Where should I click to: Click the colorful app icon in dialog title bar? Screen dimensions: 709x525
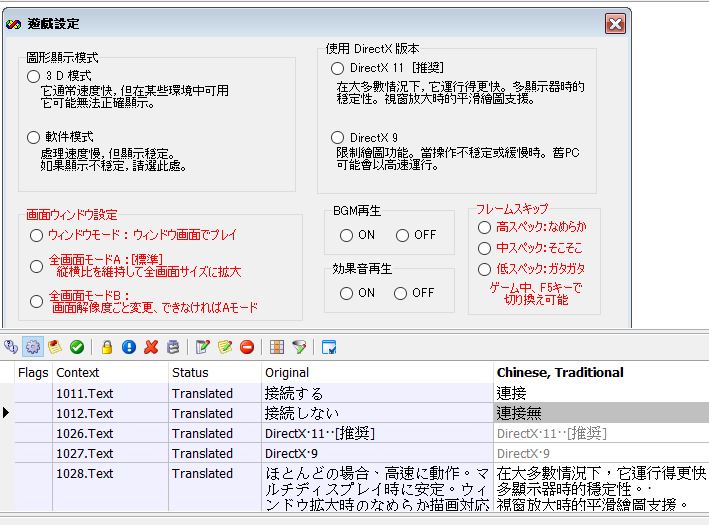click(14, 24)
